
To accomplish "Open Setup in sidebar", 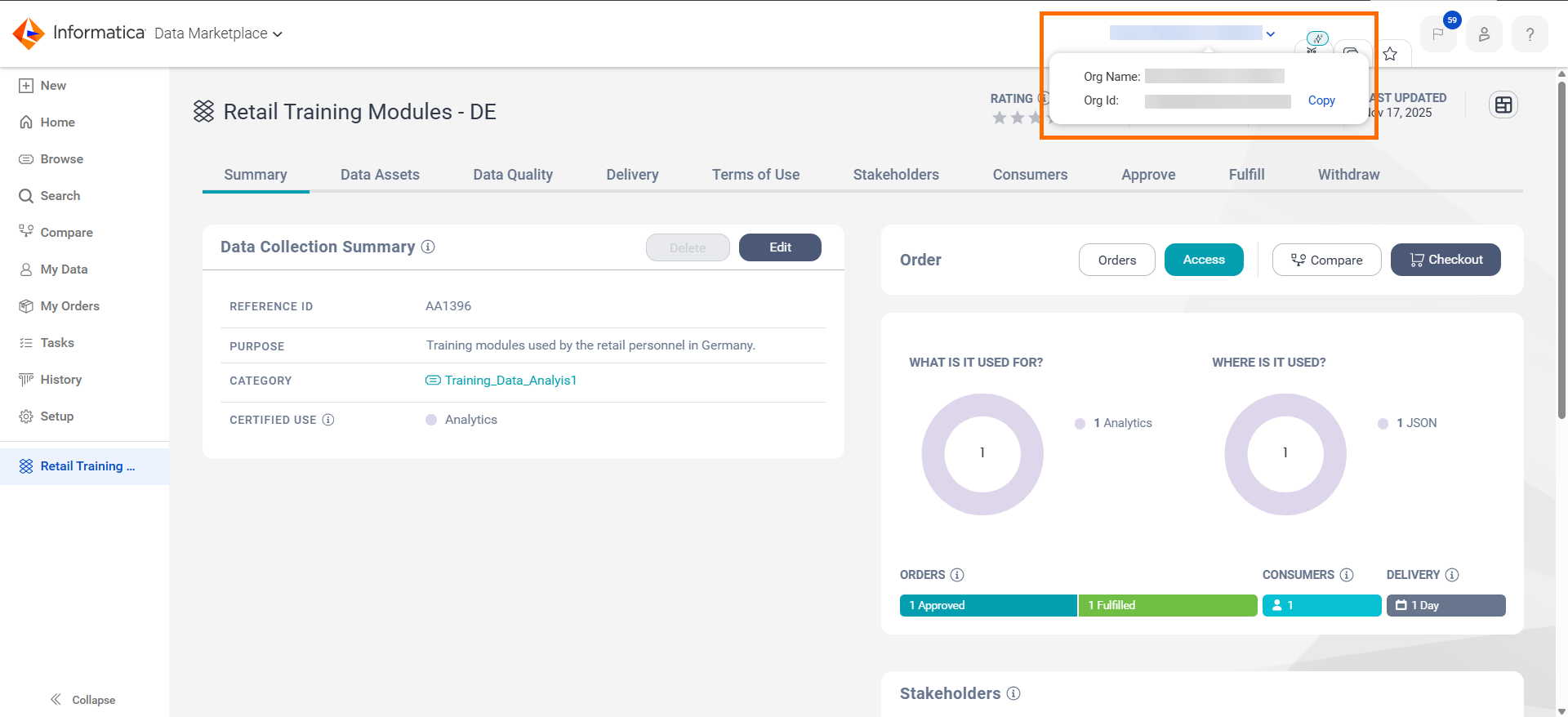I will click(47, 416).
